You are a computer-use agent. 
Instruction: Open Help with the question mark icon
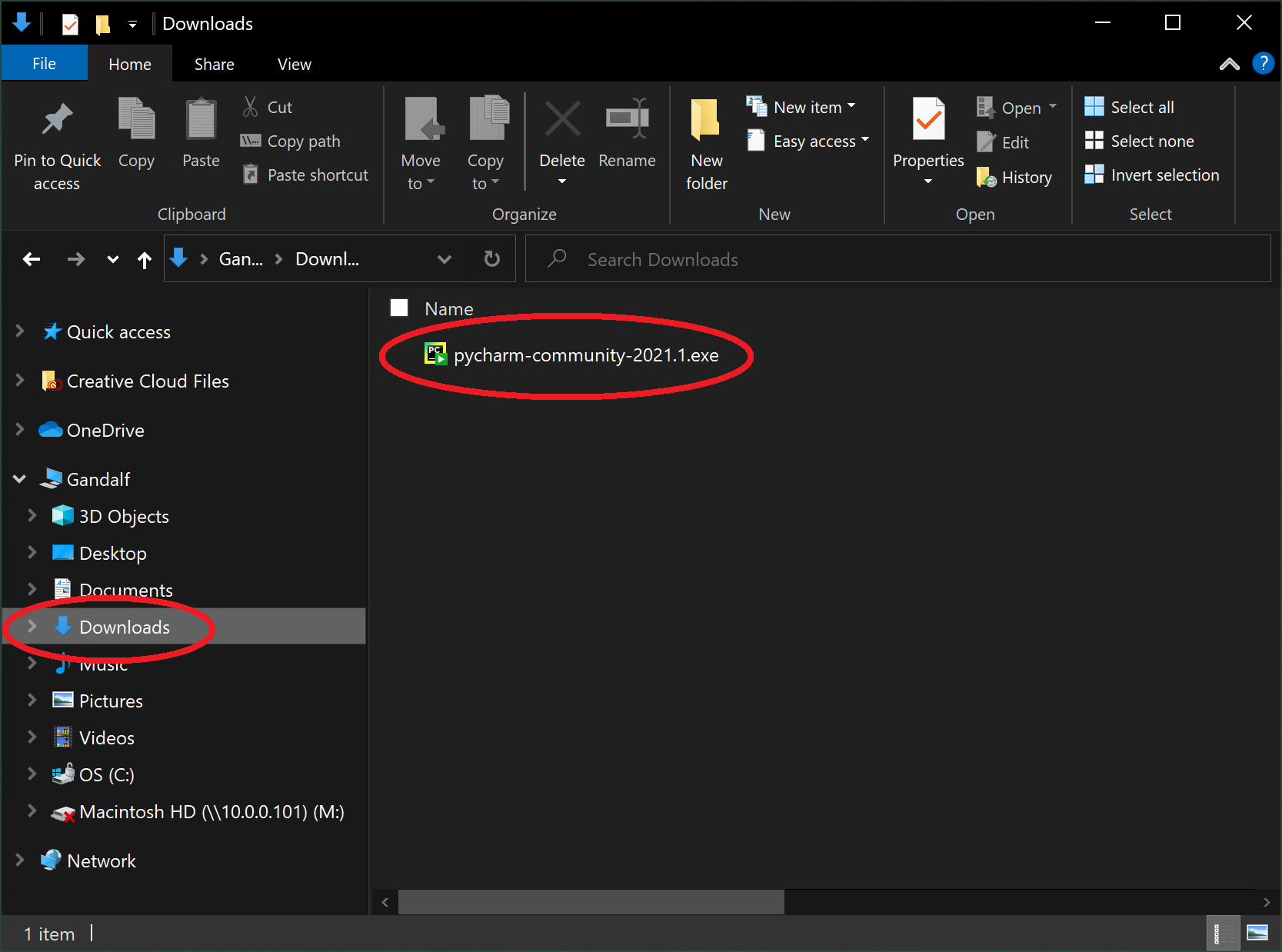point(1263,63)
